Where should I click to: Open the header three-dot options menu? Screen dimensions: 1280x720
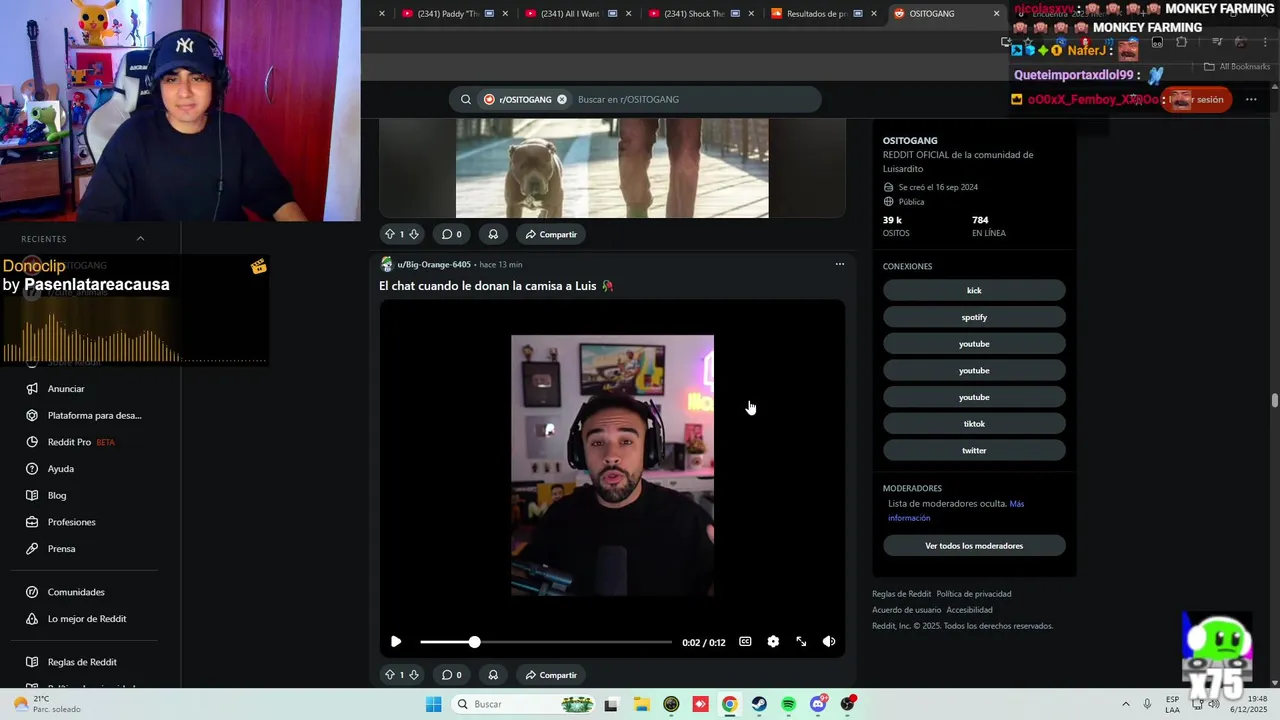[1251, 99]
